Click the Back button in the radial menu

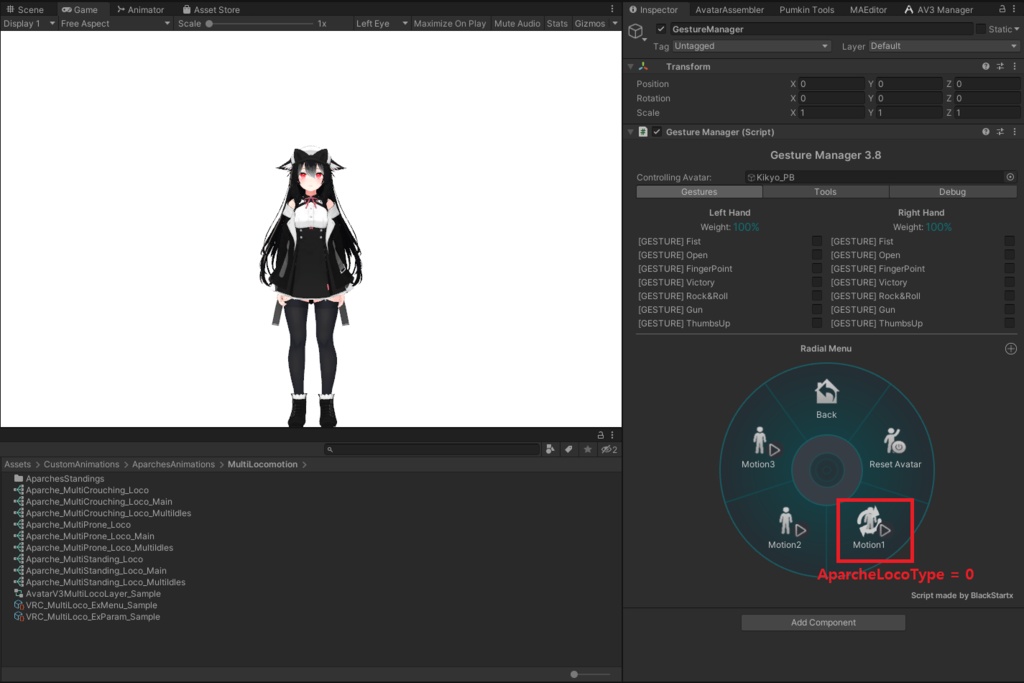[x=825, y=398]
